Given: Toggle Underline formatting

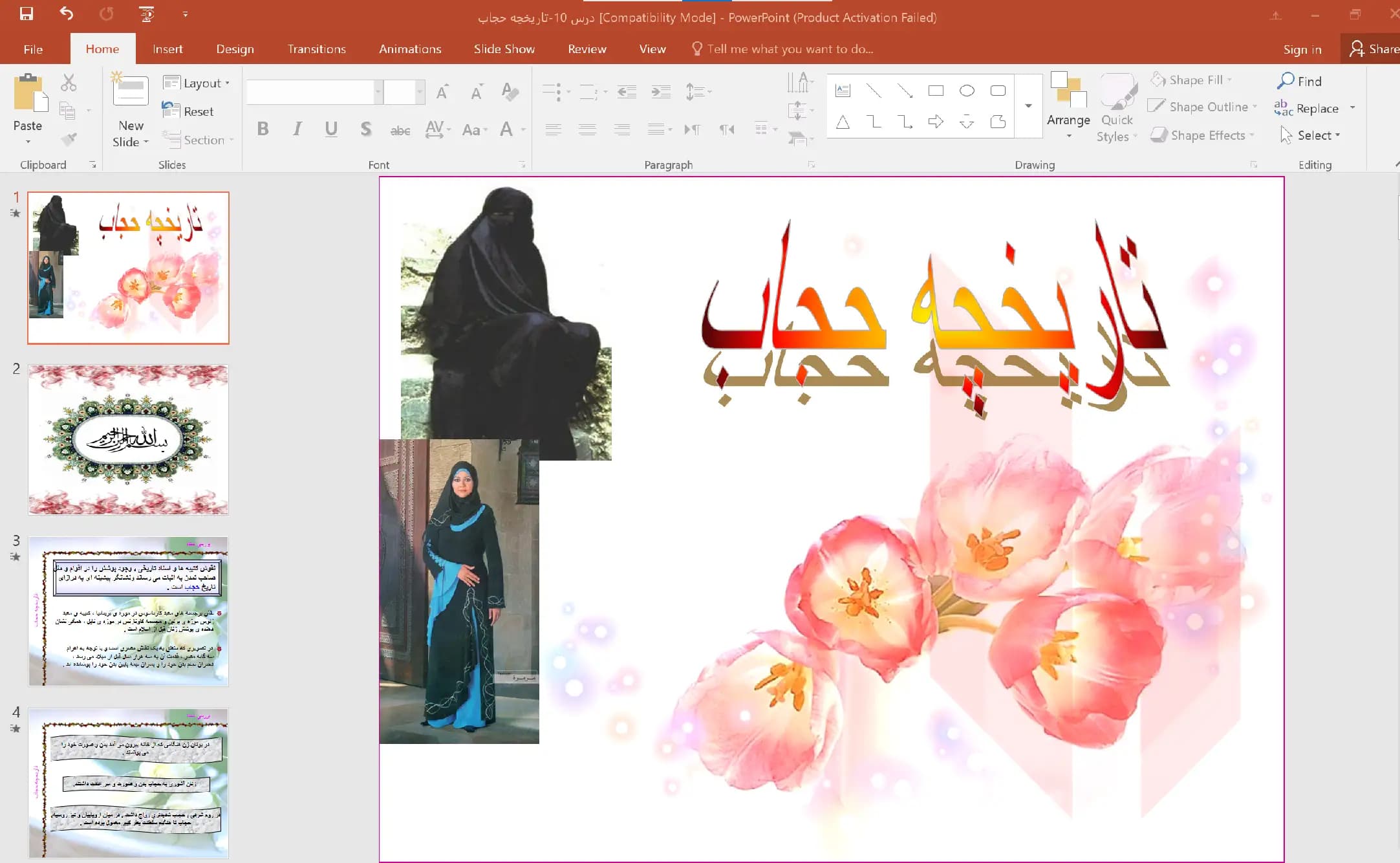Looking at the screenshot, I should [x=331, y=129].
